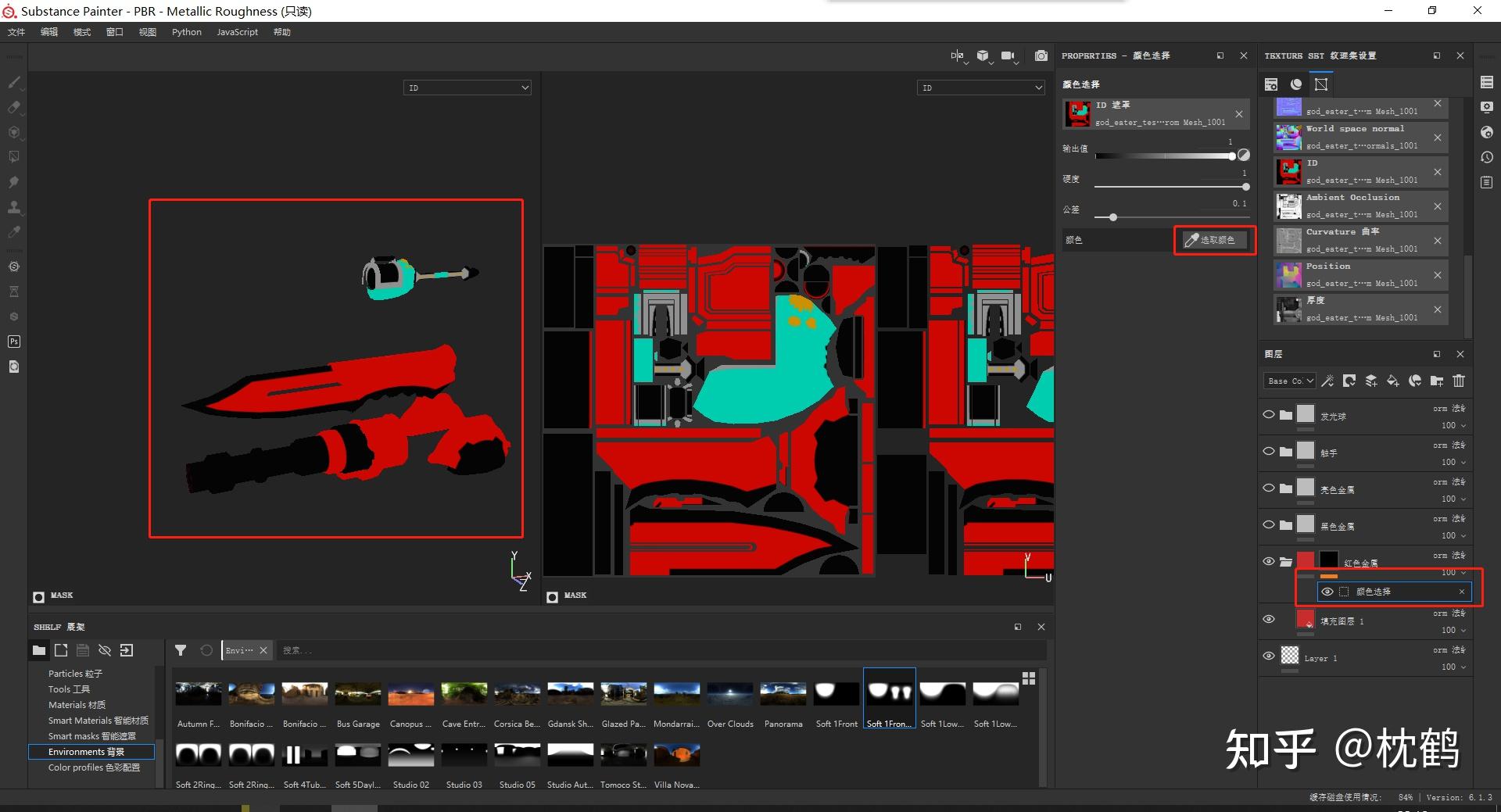Open the JavaScript menu

237,32
